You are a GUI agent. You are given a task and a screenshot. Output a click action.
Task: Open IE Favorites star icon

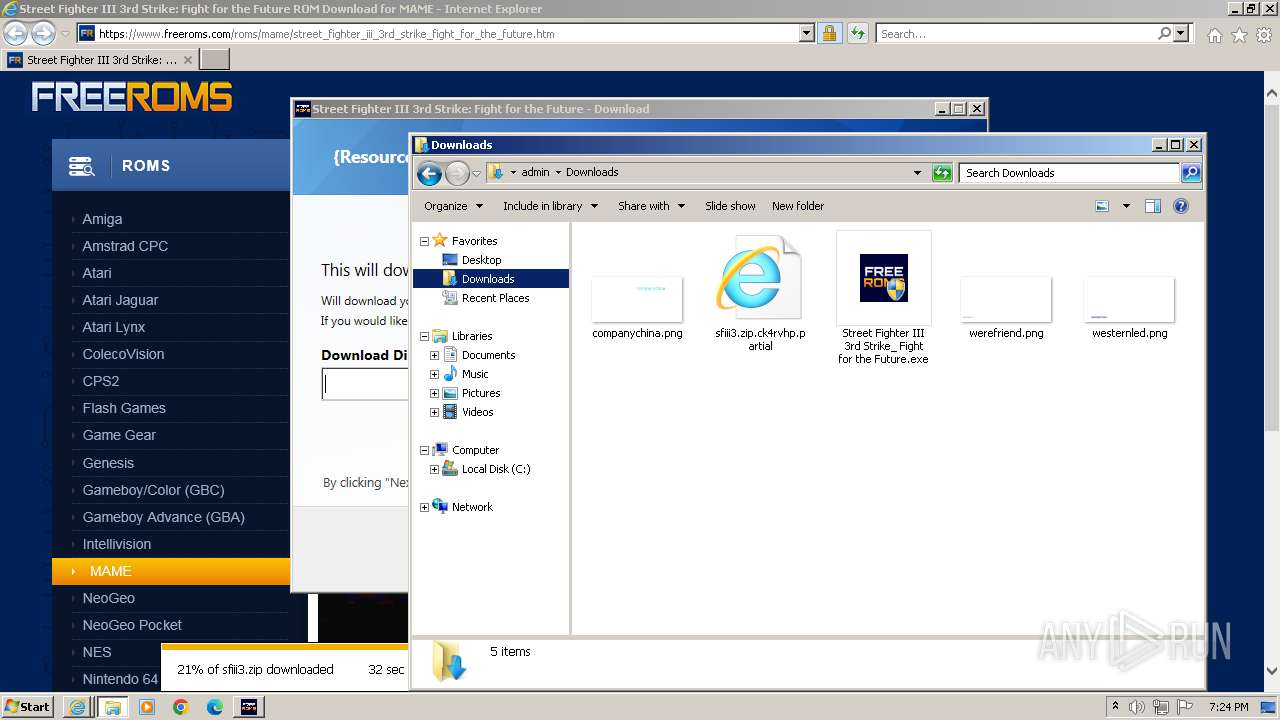(1239, 35)
